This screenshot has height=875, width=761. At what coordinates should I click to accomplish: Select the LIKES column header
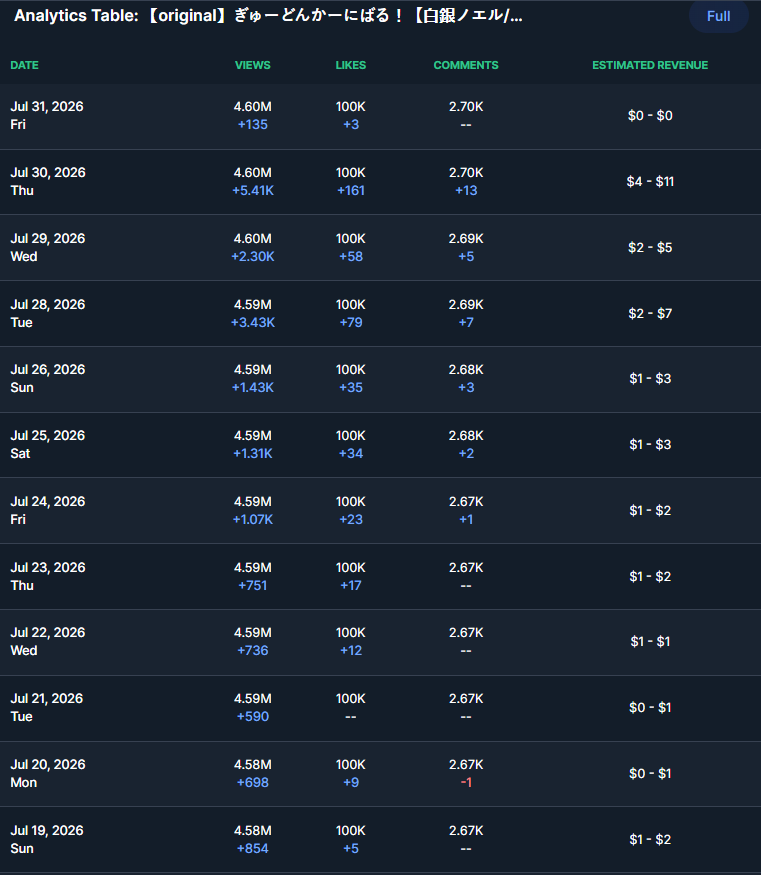click(351, 65)
